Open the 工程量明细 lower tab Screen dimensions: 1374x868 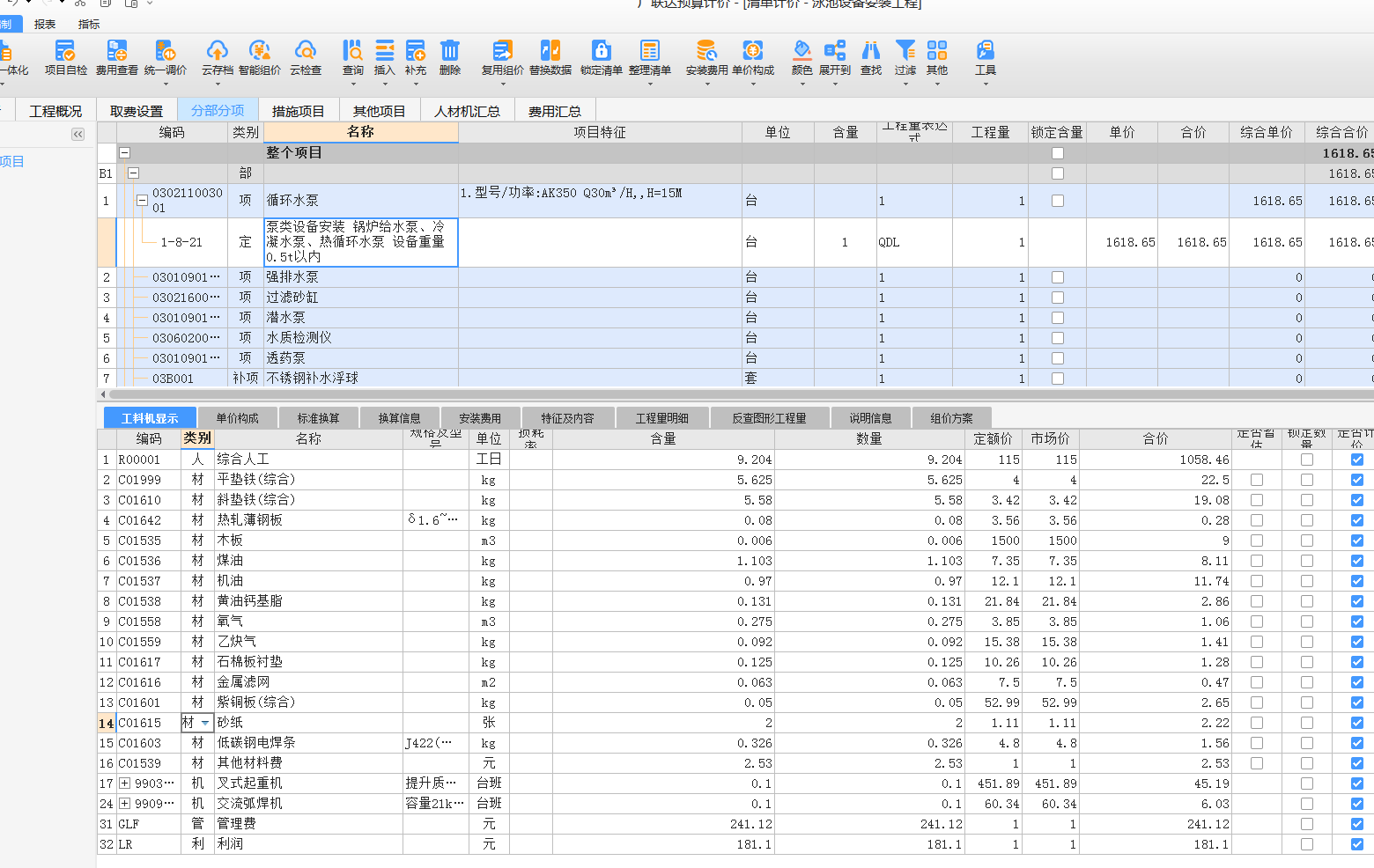662,418
